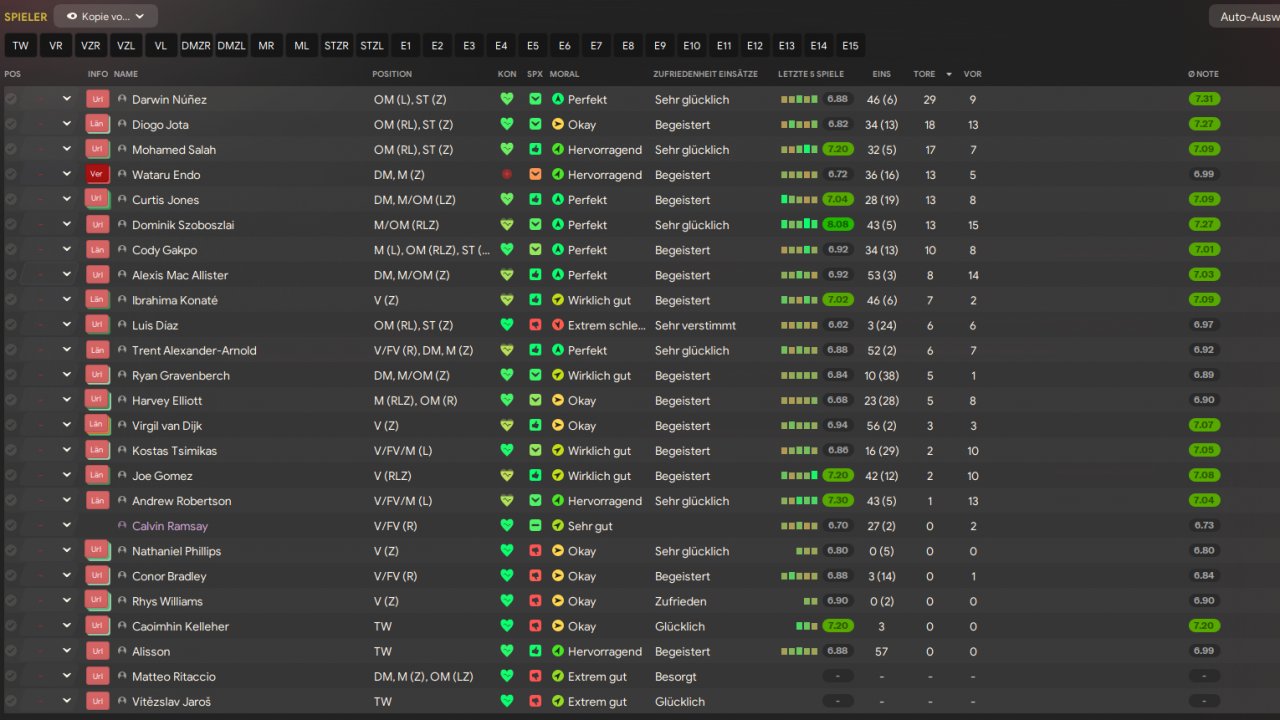
Task: Expand the row chevron for Ryan Gravenberch
Action: tap(67, 375)
